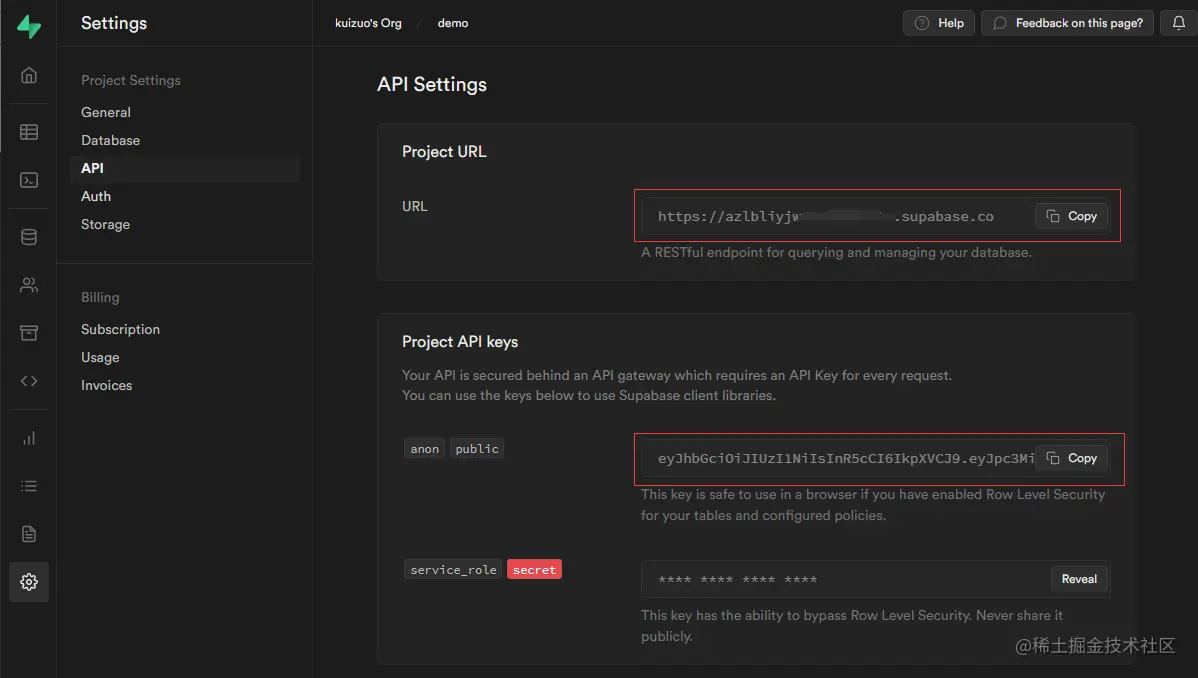Select API in Project Settings
This screenshot has width=1198, height=678.
(184, 168)
